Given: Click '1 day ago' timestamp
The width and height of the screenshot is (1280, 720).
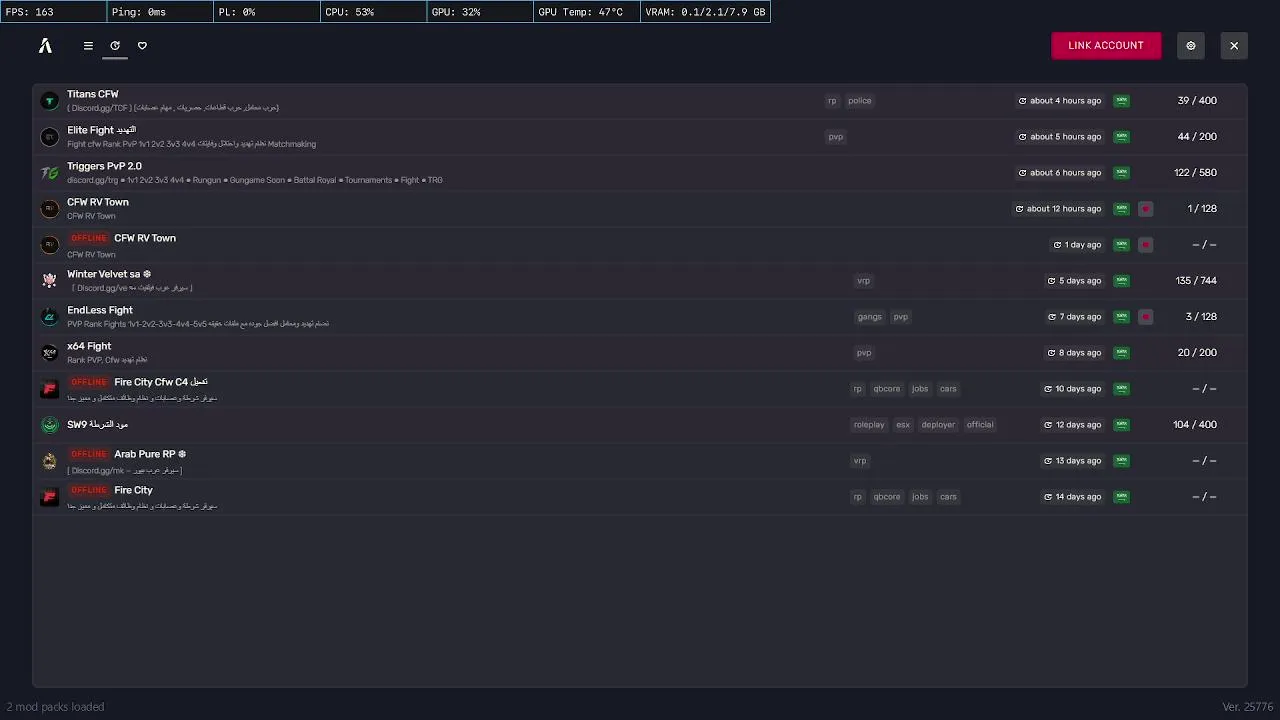Looking at the screenshot, I should [1078, 245].
